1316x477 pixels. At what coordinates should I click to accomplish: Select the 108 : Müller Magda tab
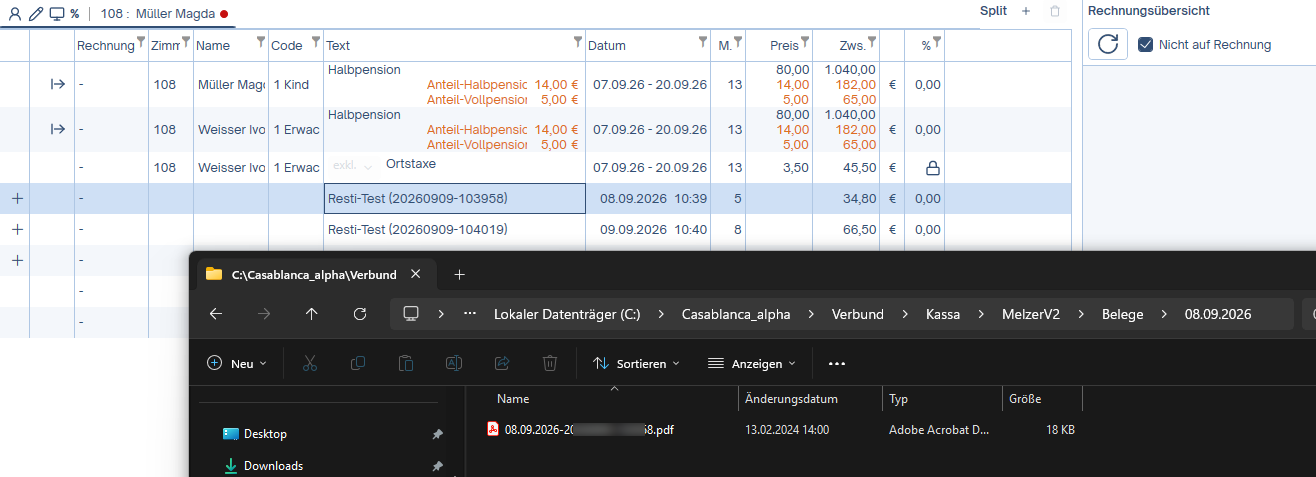coord(164,14)
